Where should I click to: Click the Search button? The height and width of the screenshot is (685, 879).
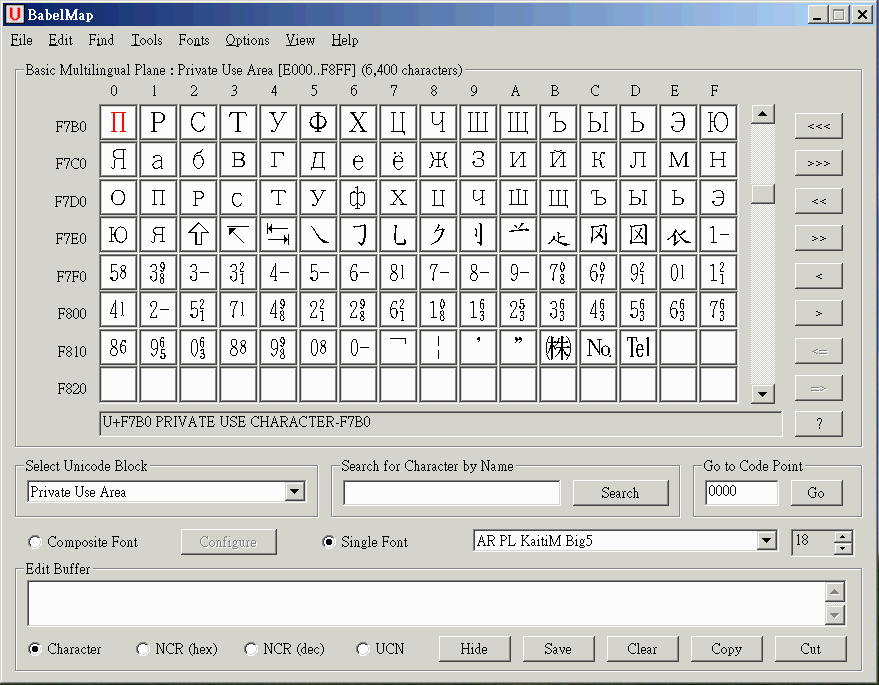[620, 493]
